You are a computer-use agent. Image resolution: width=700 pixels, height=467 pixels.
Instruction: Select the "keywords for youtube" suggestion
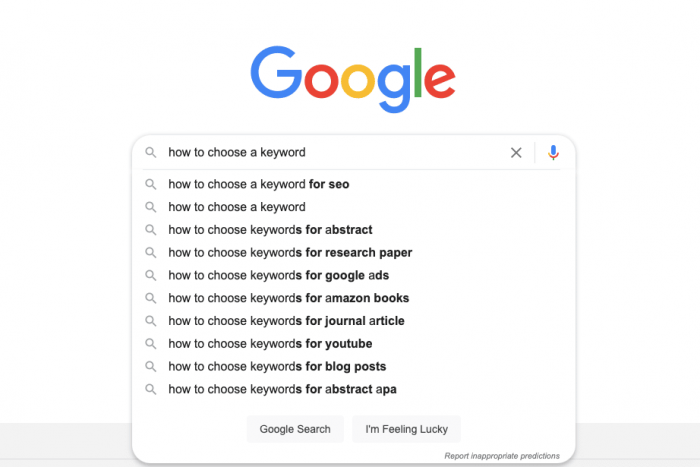[354, 344]
